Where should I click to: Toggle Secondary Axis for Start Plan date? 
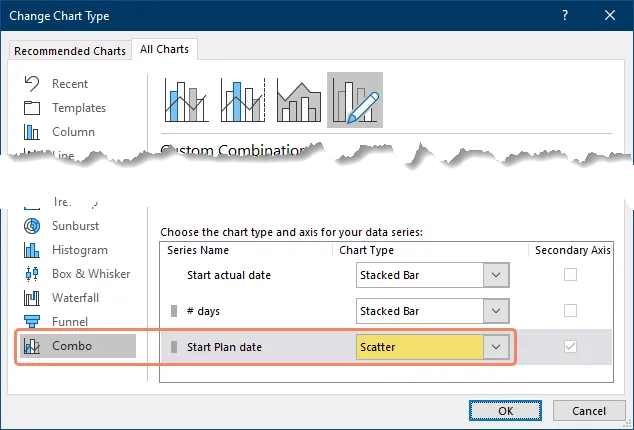click(x=570, y=347)
